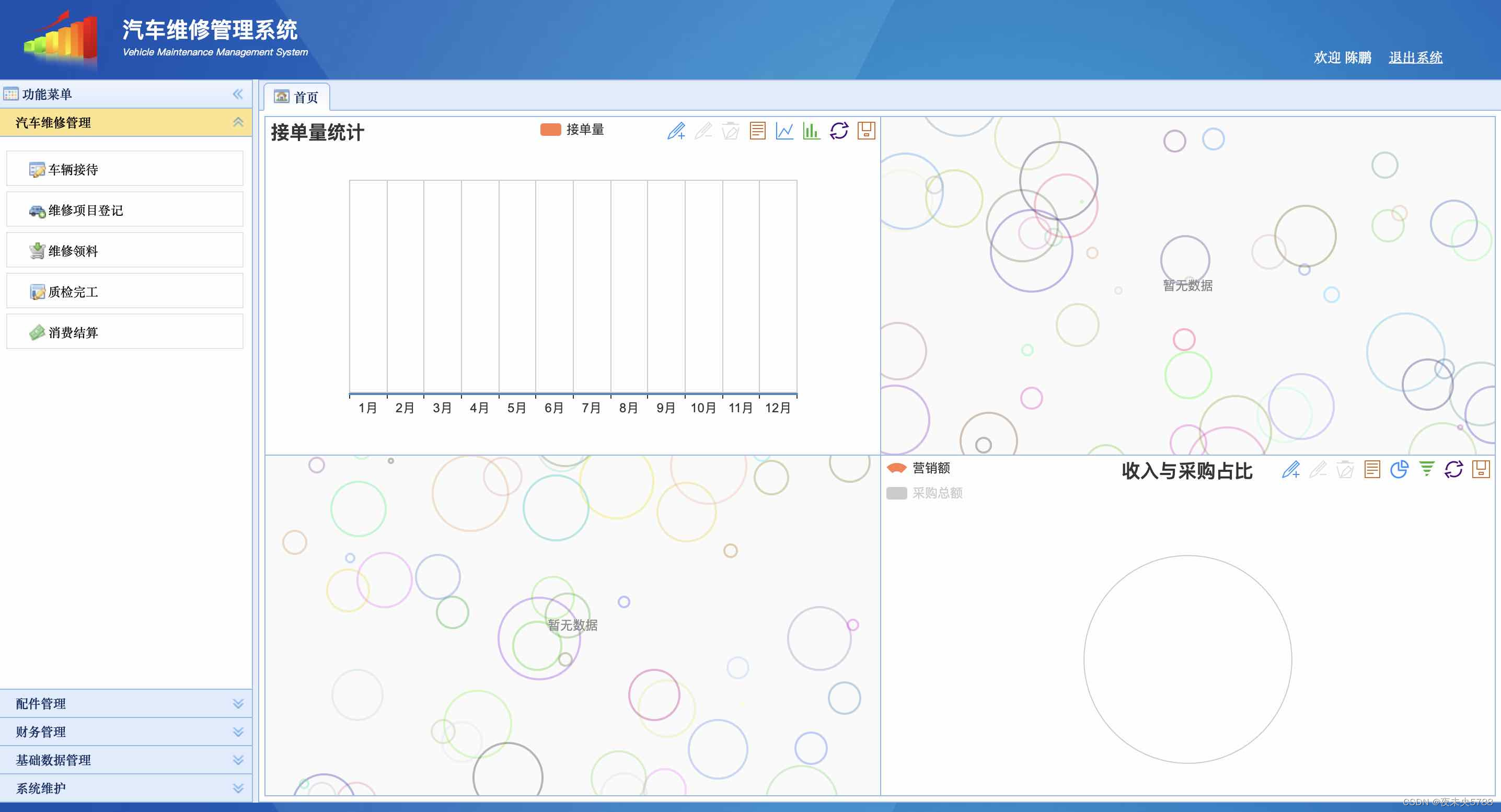Select the 首页 tab
Image resolution: width=1501 pixels, height=812 pixels.
pos(297,97)
